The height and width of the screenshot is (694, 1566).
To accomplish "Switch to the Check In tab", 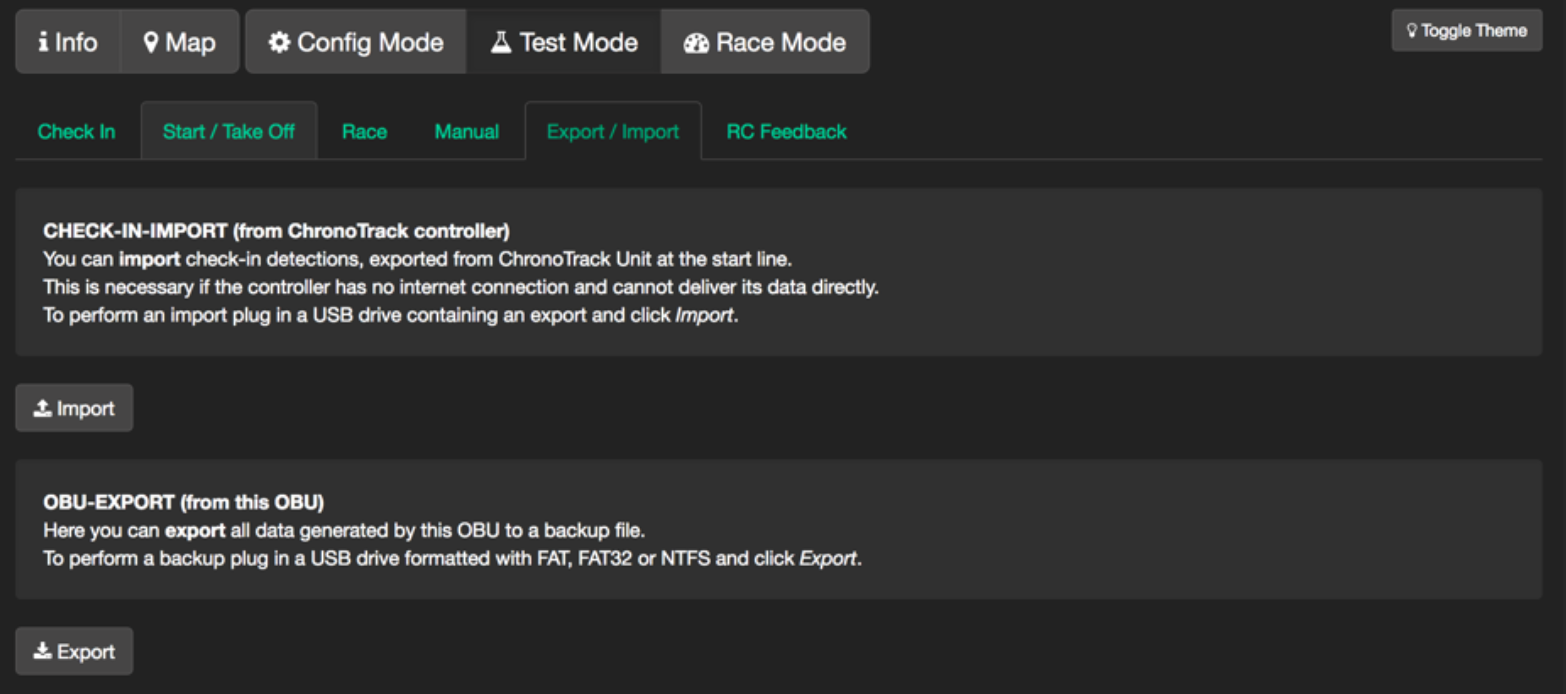I will (x=76, y=131).
